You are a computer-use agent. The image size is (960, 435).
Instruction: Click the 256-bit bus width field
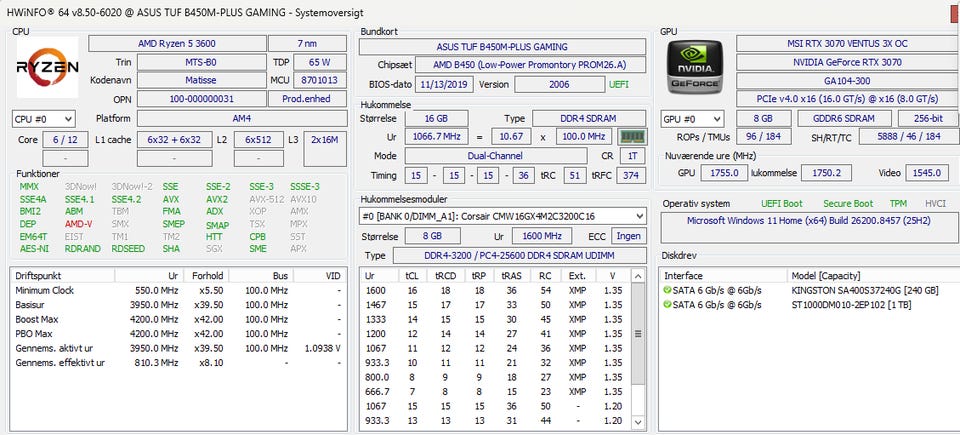pos(929,118)
